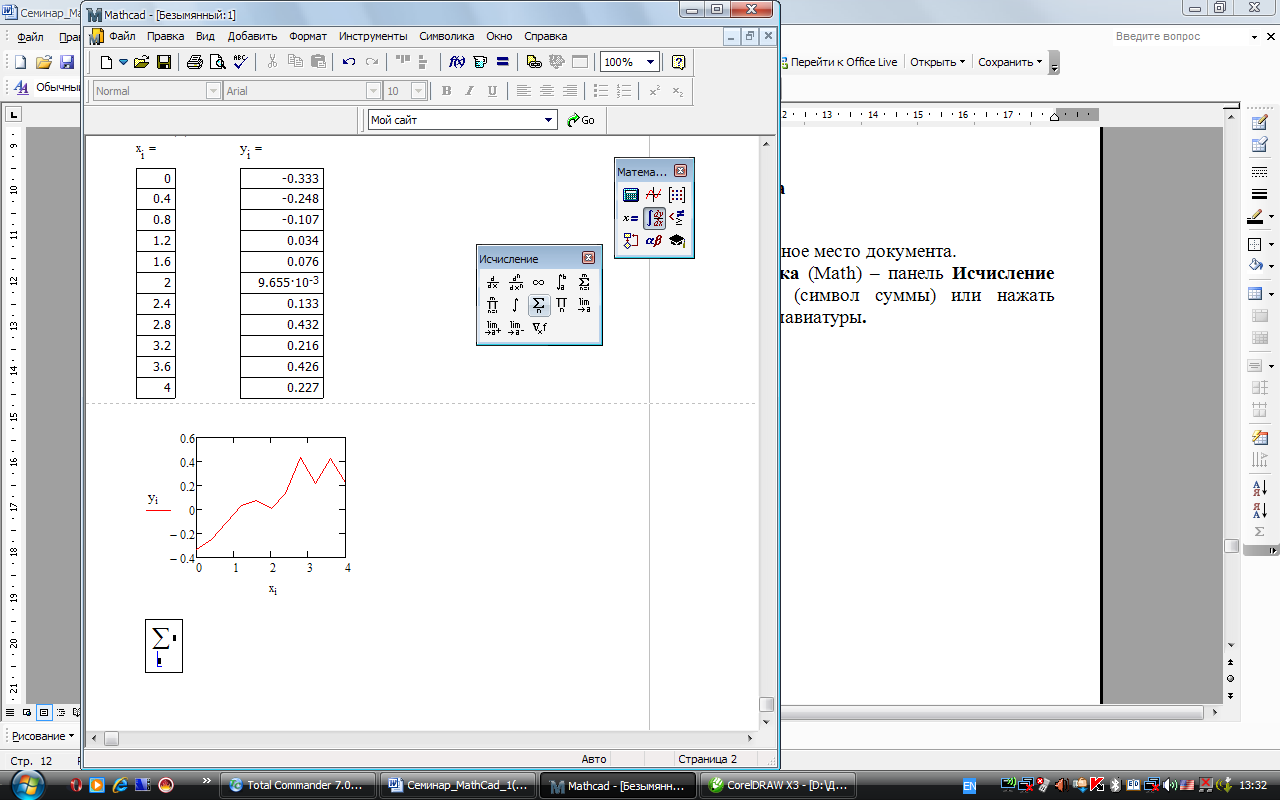The width and height of the screenshot is (1280, 800).
Task: Click the Calculate (equals) toolbar button
Action: pos(503,62)
